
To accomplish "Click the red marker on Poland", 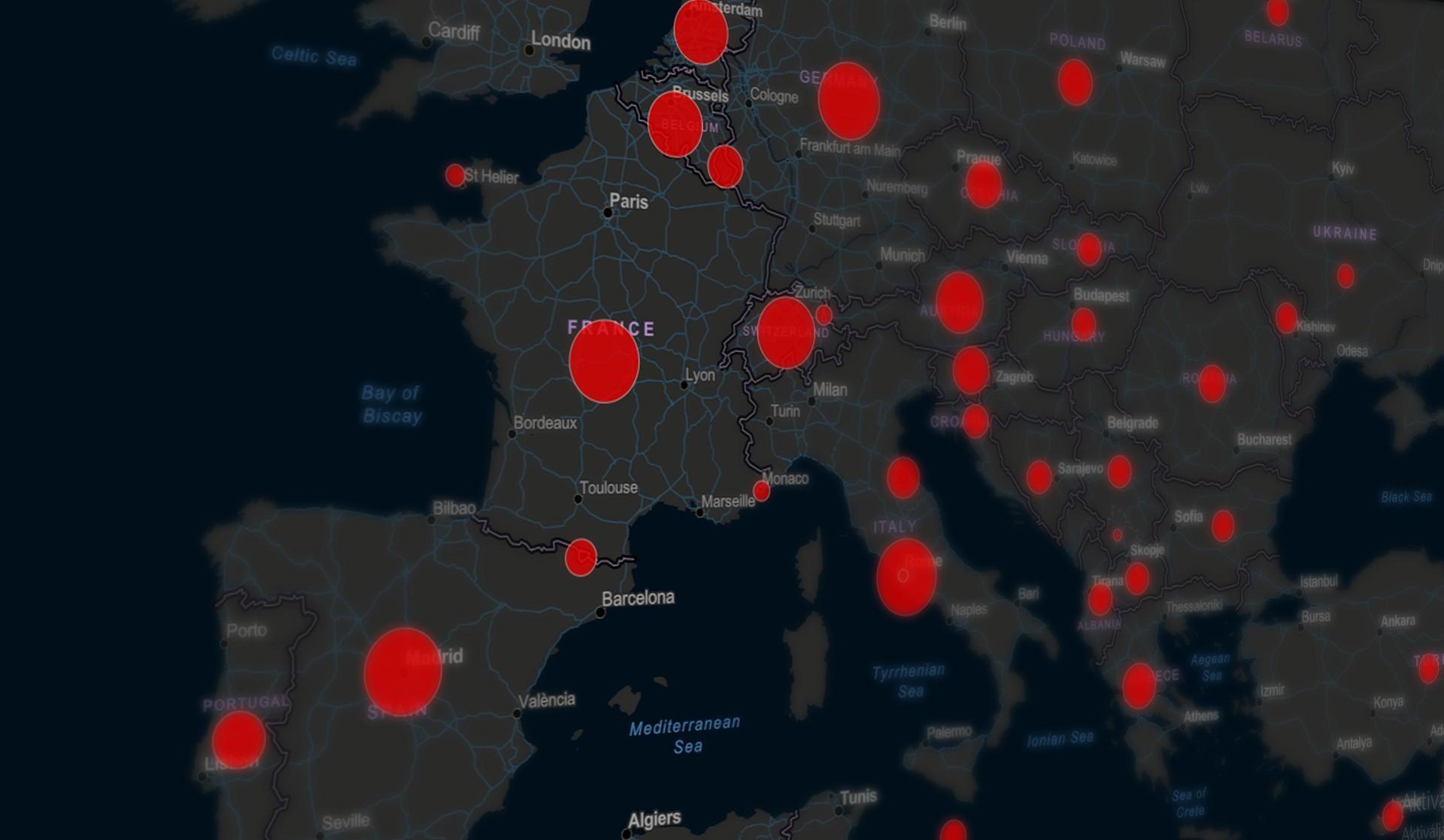I will click(x=1075, y=83).
